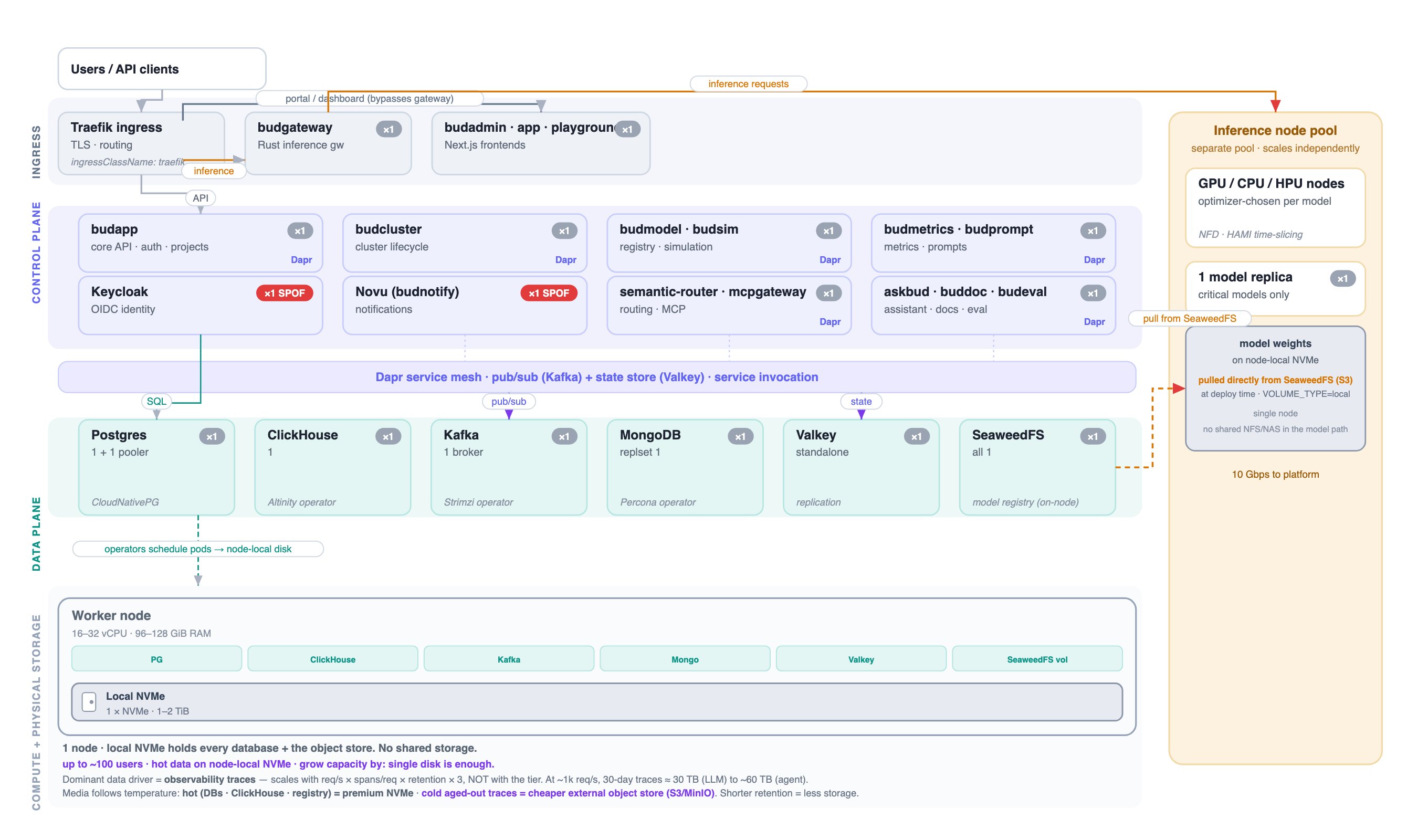This screenshot has width=1428, height=840.
Task: Click pulled directly from SeaweedFS (S3) text
Action: coord(1275,380)
